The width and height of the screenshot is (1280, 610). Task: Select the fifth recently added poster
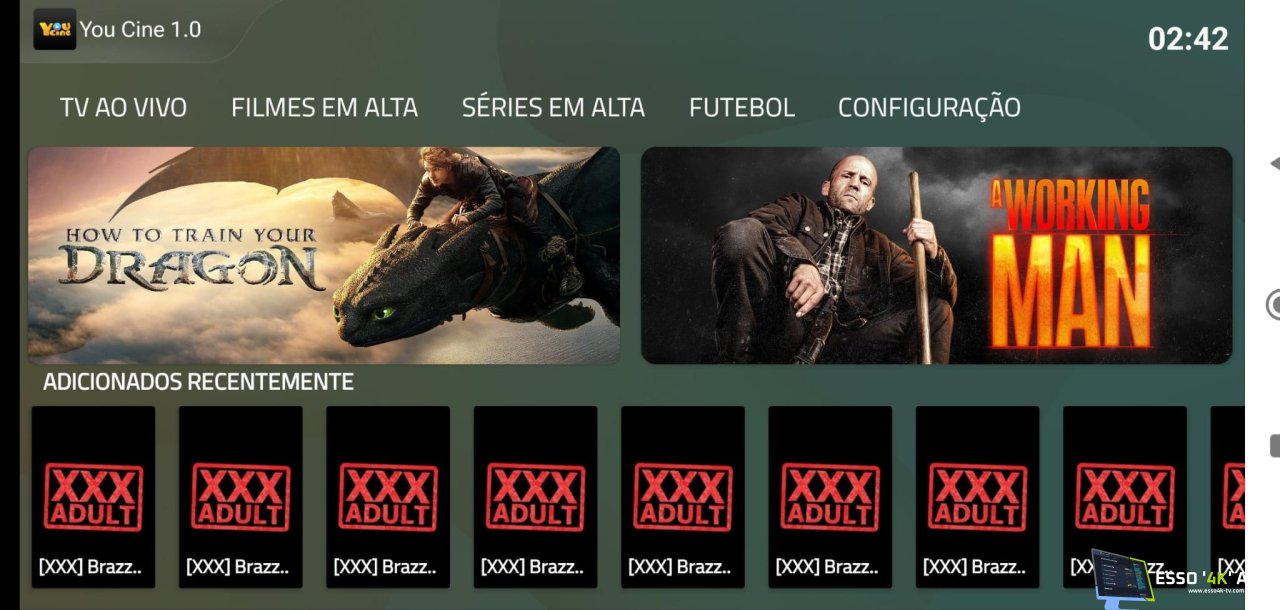[x=682, y=496]
